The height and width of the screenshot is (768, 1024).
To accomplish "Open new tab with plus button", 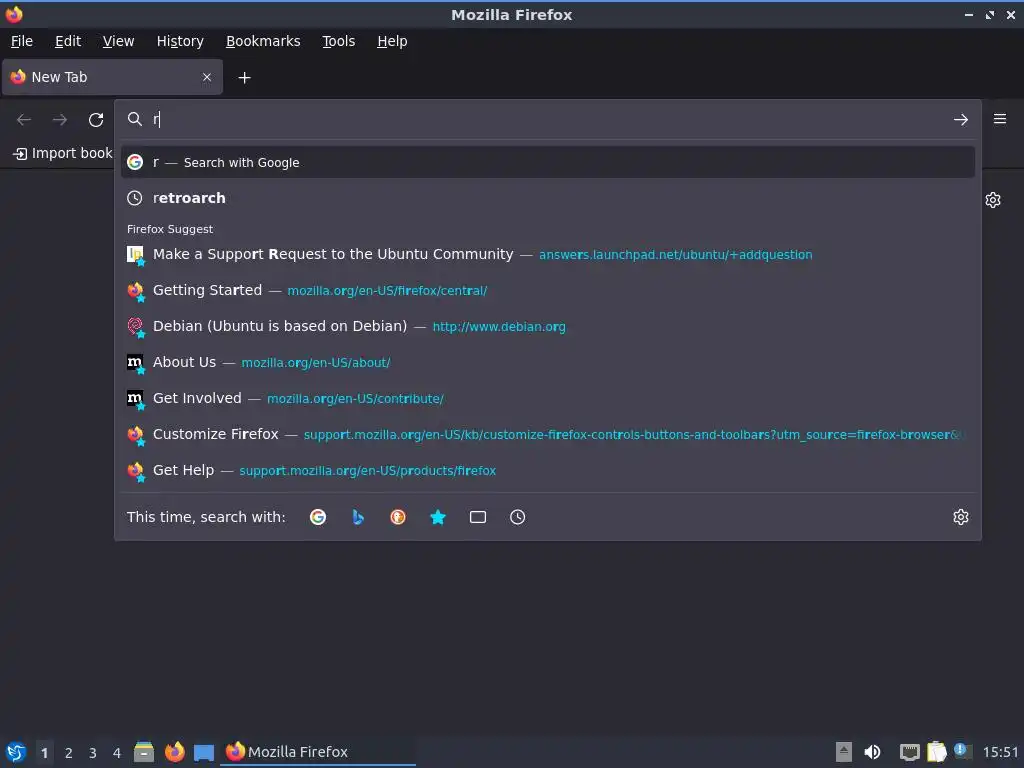I will pos(244,78).
